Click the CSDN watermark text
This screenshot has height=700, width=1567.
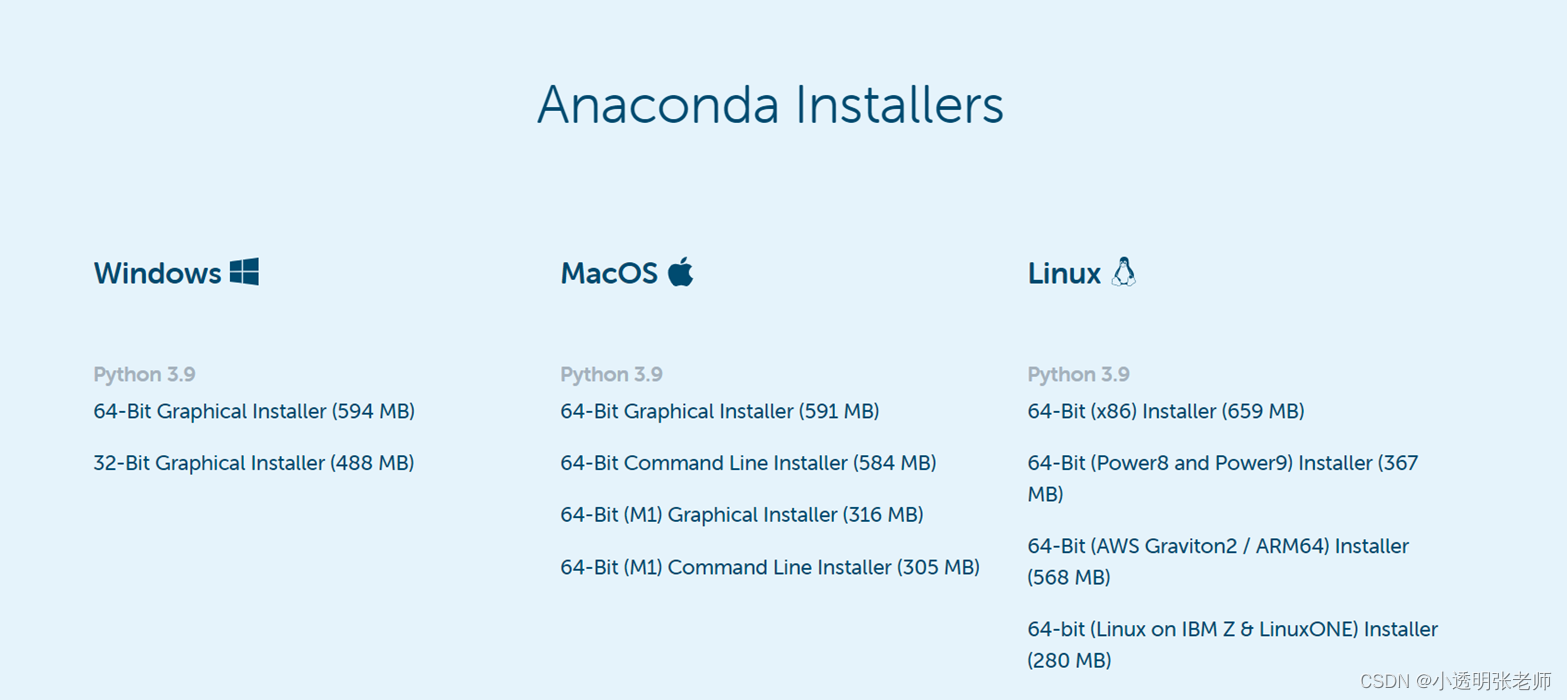1456,682
